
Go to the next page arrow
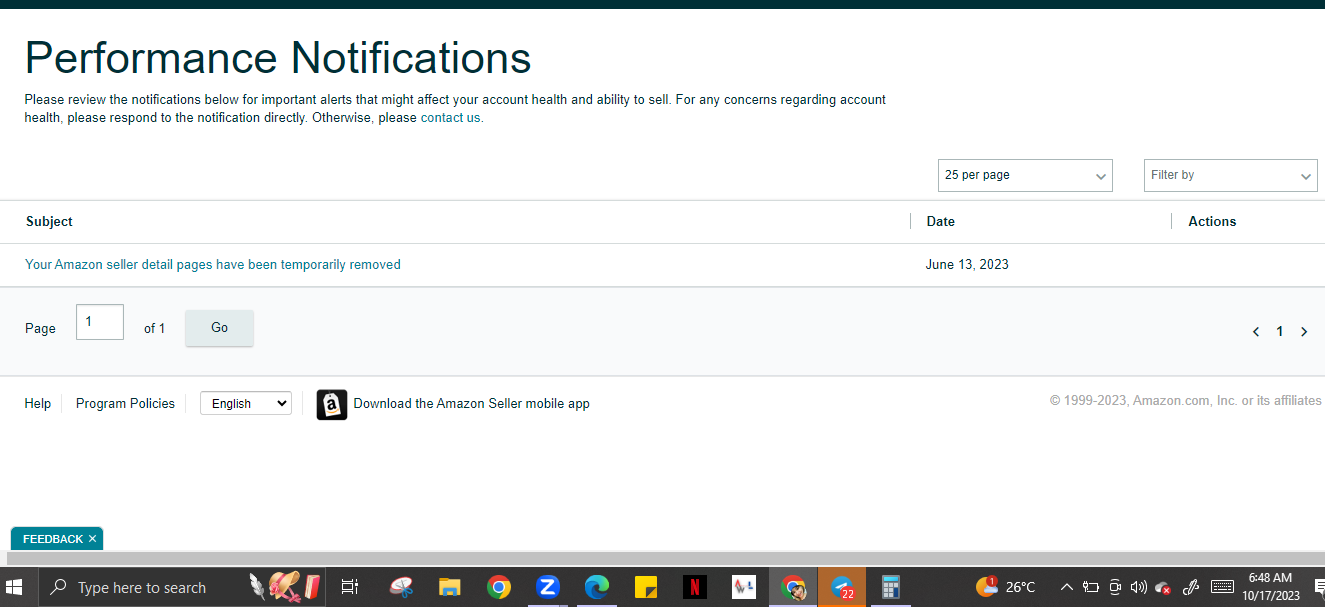point(1304,332)
